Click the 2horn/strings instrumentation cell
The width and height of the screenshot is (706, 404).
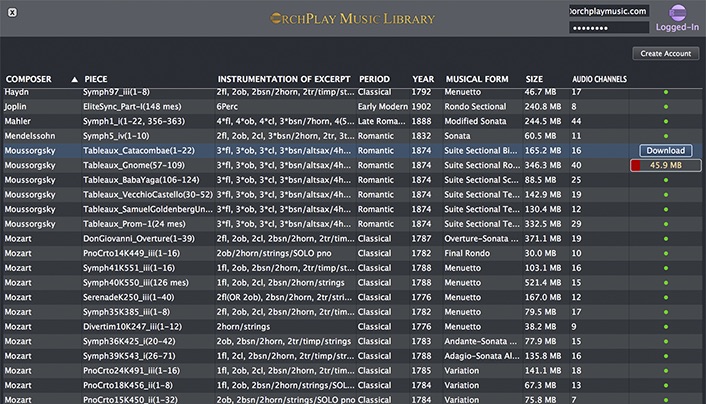243,327
